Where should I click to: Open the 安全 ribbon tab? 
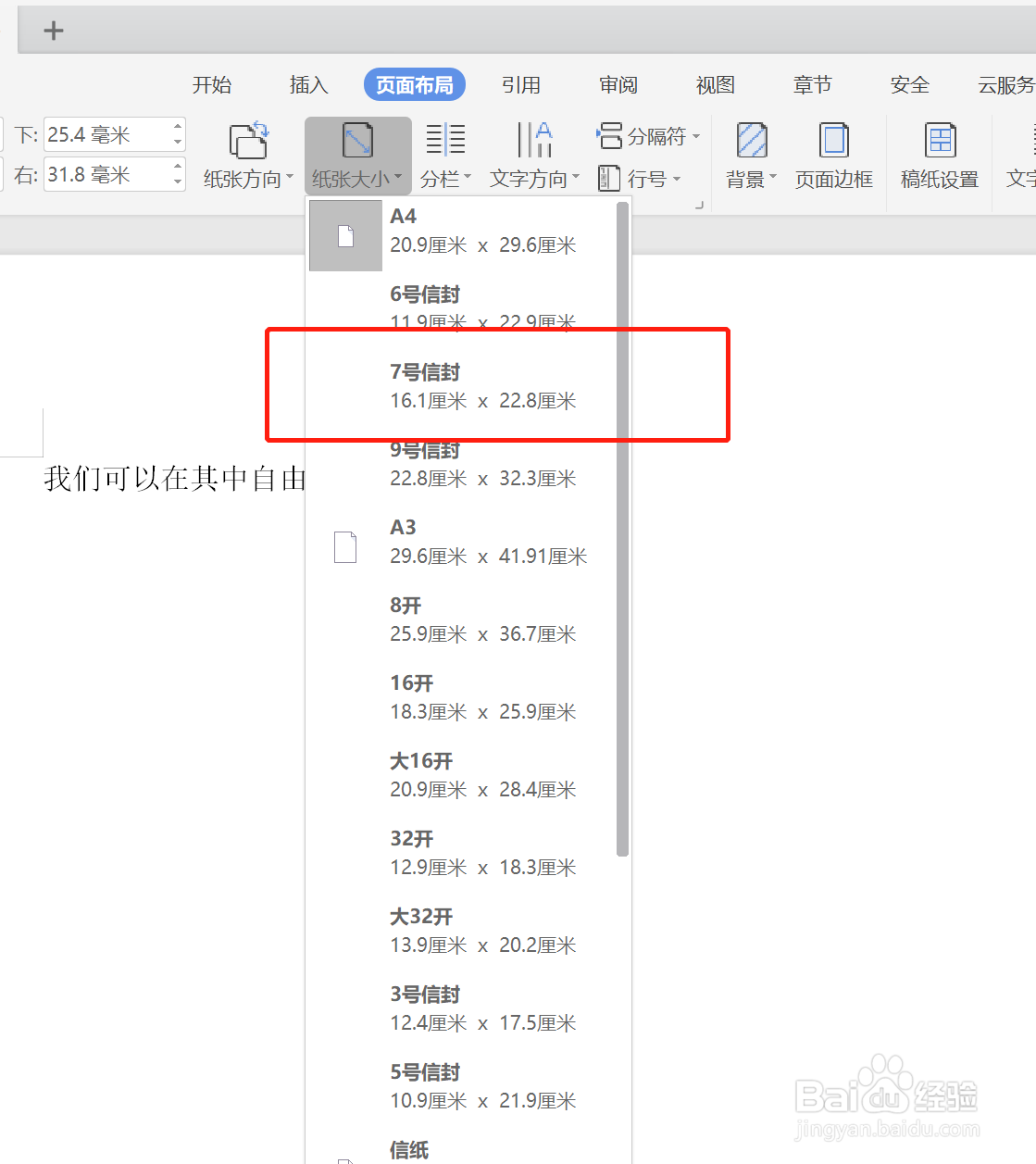coord(910,85)
